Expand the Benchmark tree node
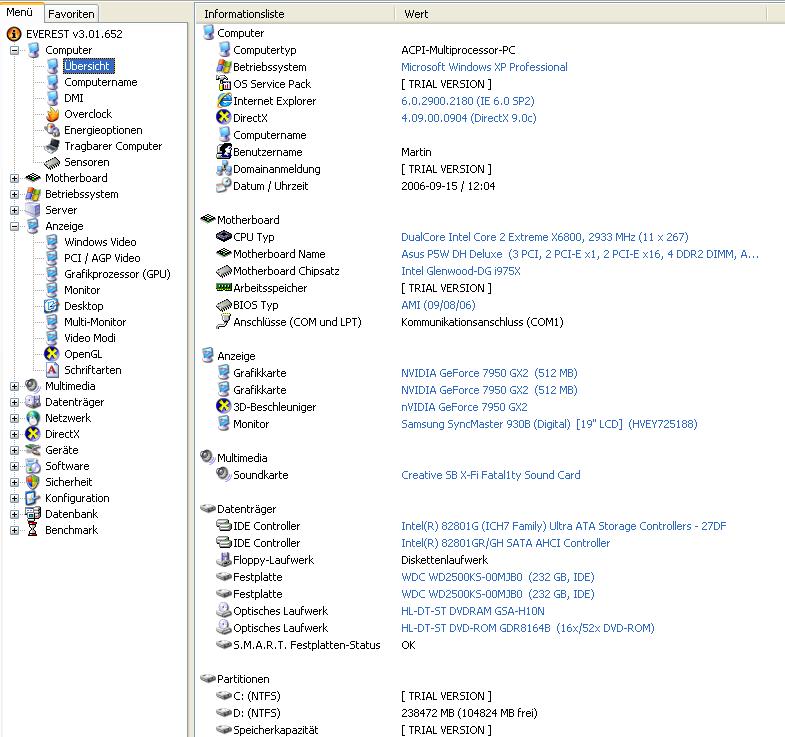Image resolution: width=785 pixels, height=737 pixels. [x=15, y=530]
